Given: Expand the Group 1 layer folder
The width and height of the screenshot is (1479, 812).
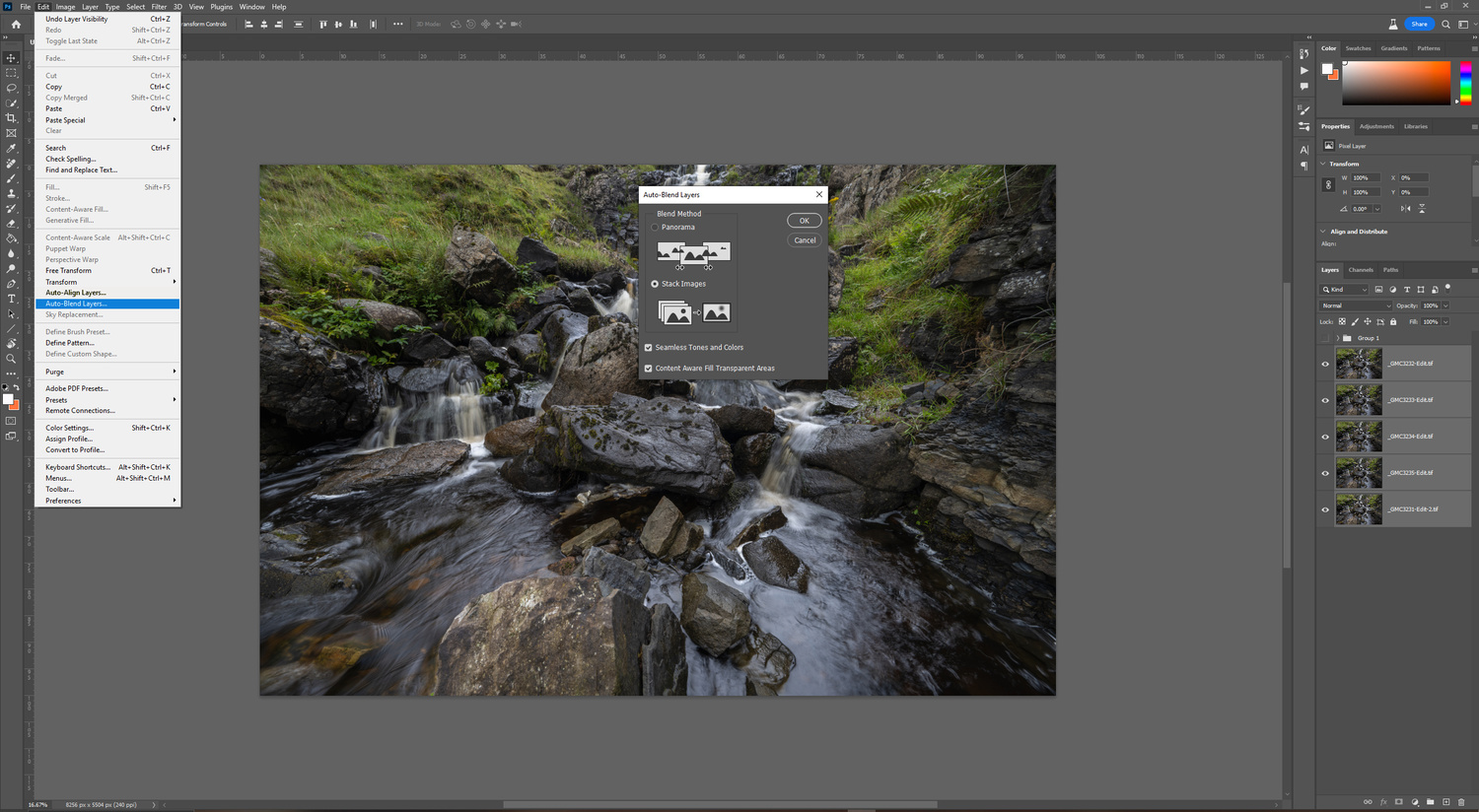Looking at the screenshot, I should pyautogui.click(x=1338, y=338).
